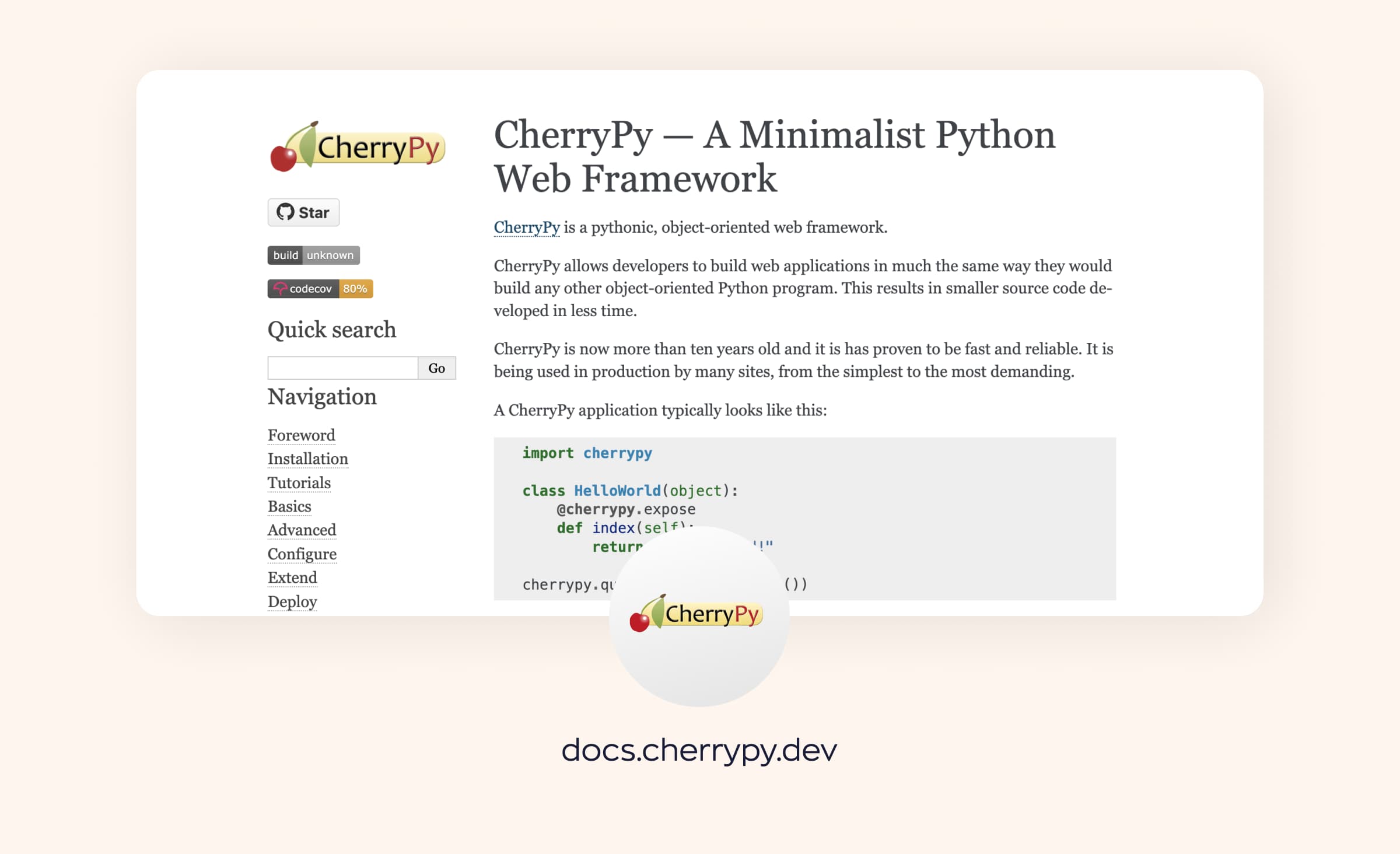Click the docs.cherrypy.dev caption text
Screen dimensions: 1400x854
pyautogui.click(x=699, y=750)
